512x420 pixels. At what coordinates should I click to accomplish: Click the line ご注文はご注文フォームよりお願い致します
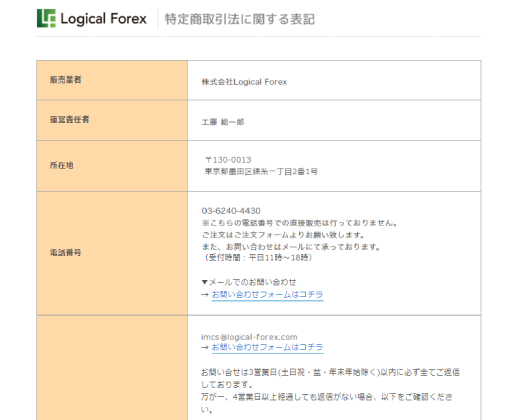pos(283,235)
